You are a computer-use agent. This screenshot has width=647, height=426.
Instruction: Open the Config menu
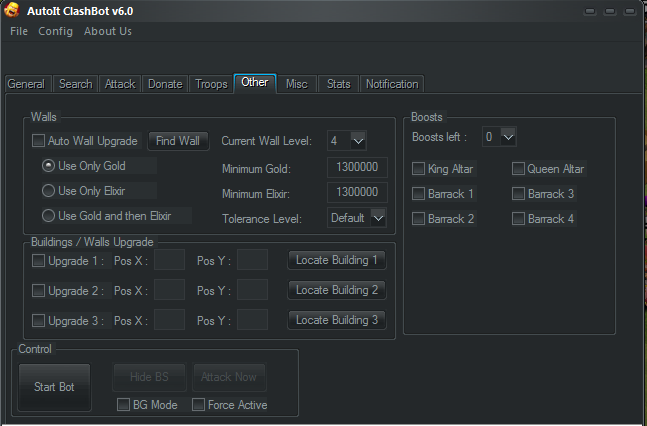click(55, 31)
